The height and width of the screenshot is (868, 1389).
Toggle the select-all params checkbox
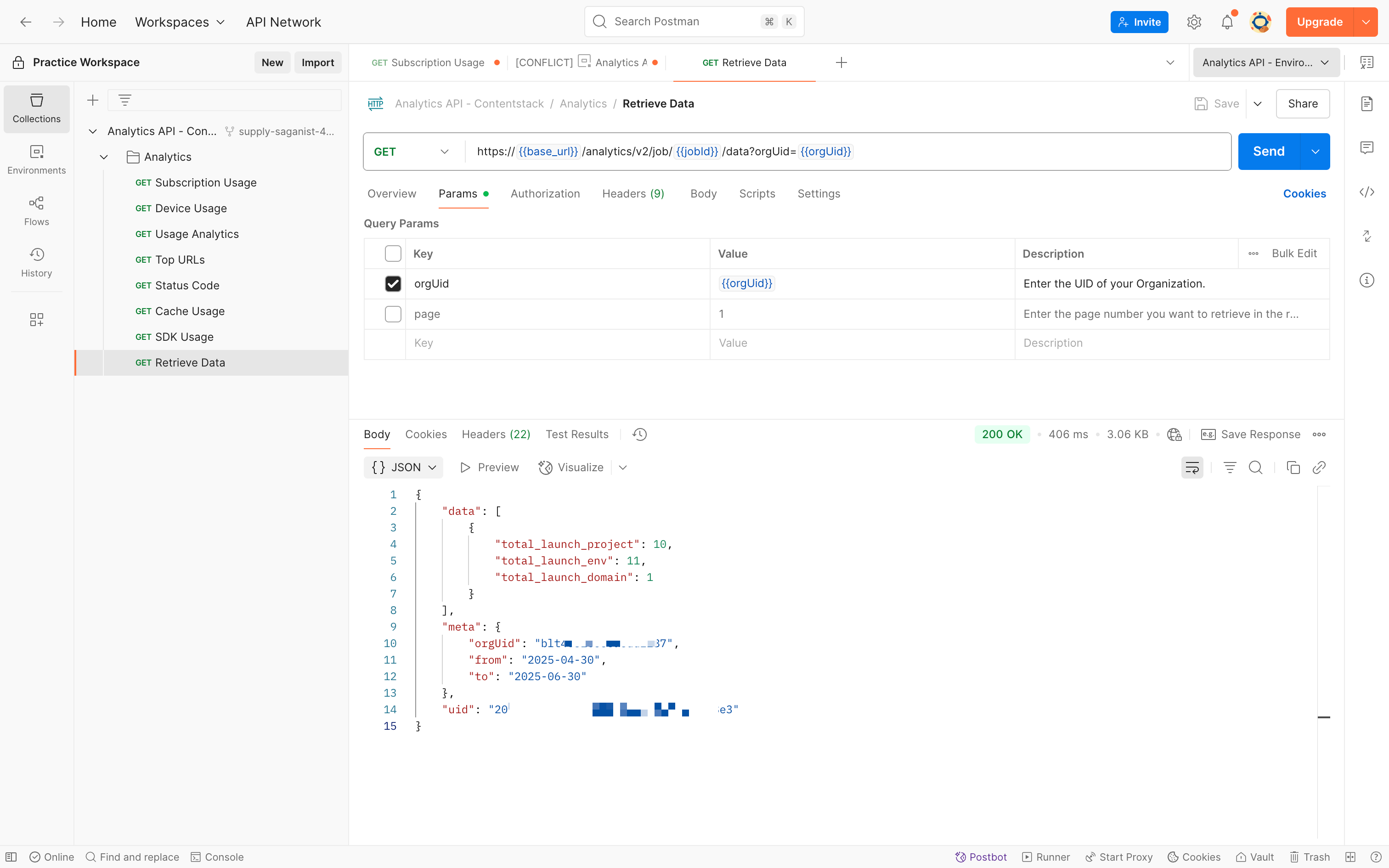coord(393,254)
